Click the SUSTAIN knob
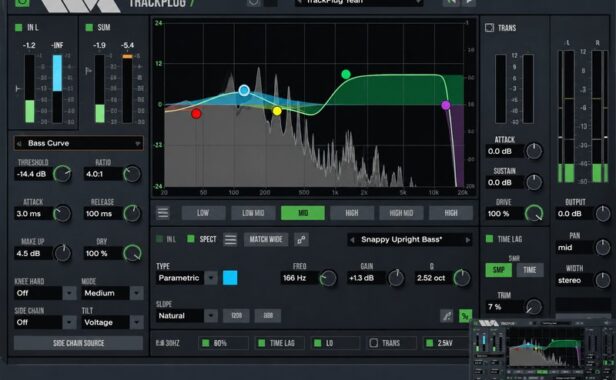 pyautogui.click(x=534, y=182)
